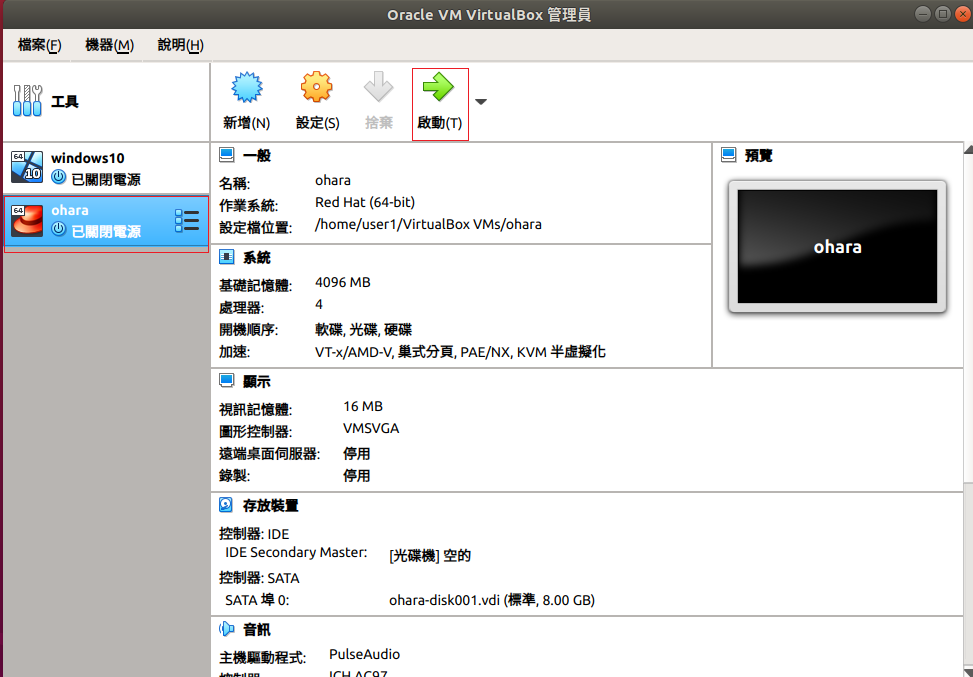
Task: Click the Red Hat (64-bit) value
Action: pos(365,202)
